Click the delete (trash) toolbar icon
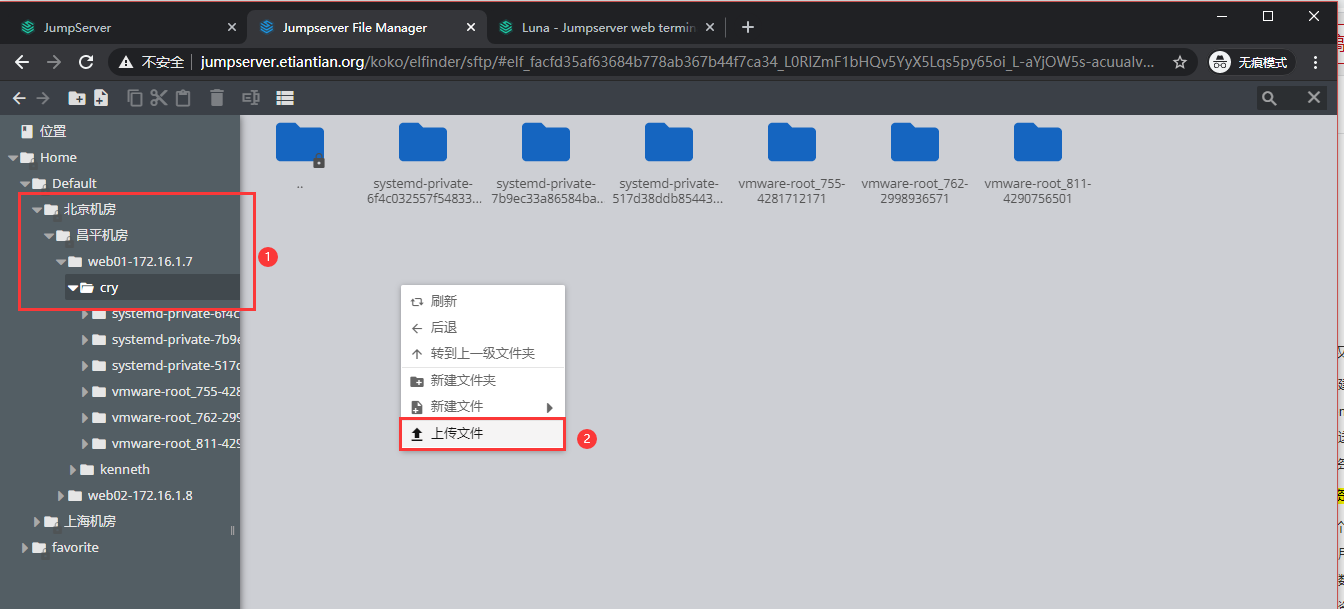1344x609 pixels. (x=217, y=98)
